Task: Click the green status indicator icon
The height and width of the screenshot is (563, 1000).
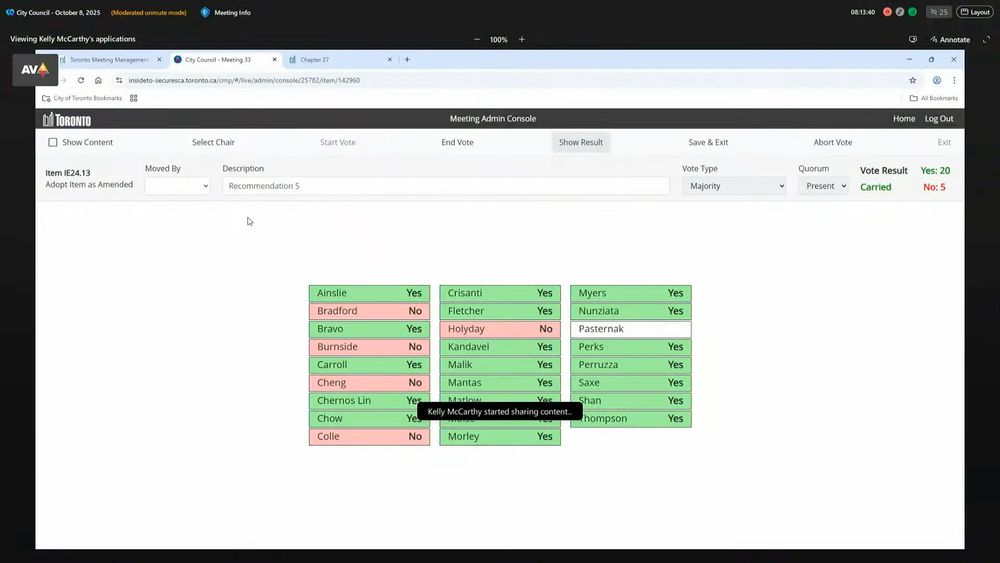Action: [913, 12]
